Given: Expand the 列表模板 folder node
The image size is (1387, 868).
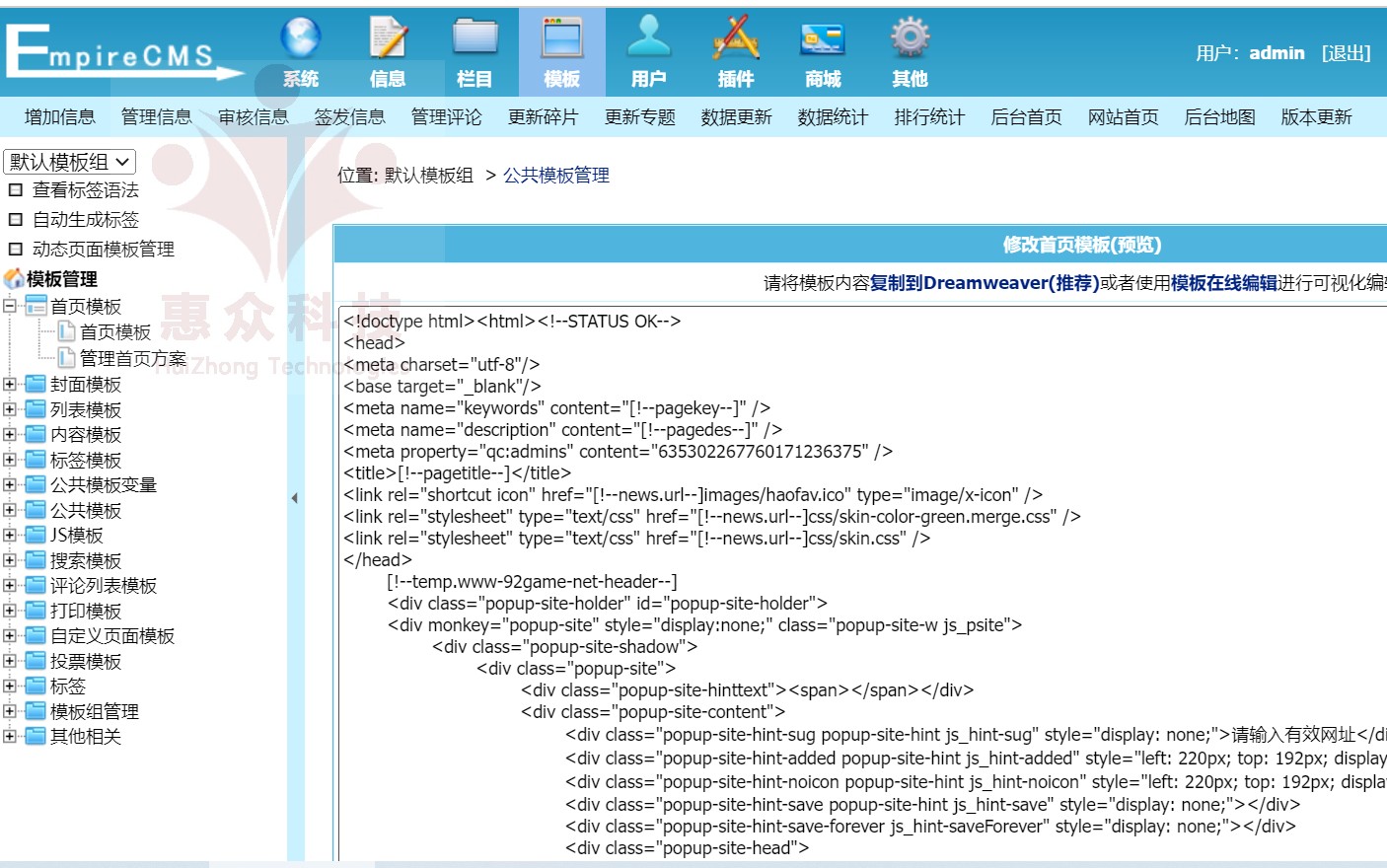Looking at the screenshot, I should 10,408.
